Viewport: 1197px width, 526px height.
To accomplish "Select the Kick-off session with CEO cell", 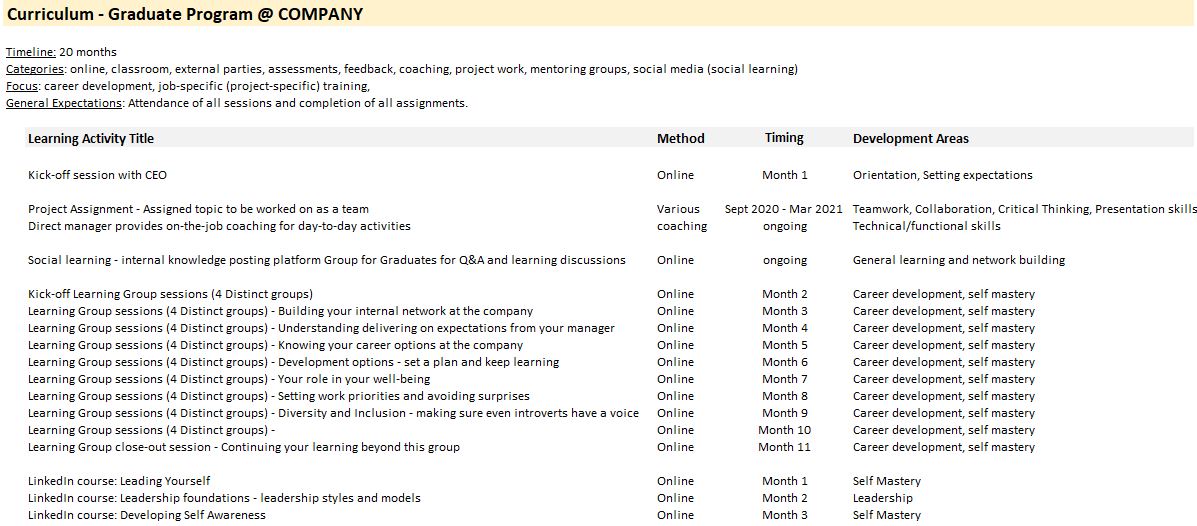I will coord(97,175).
